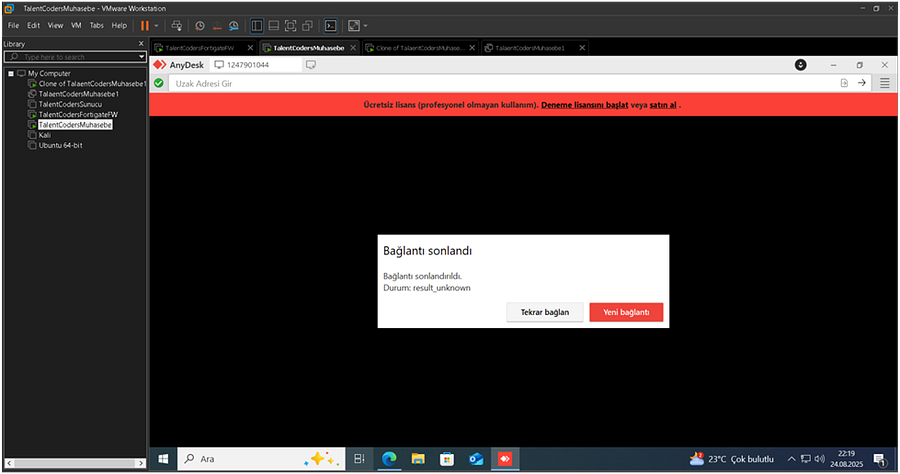Close the Library panel with its X
900x474 pixels.
pos(141,44)
